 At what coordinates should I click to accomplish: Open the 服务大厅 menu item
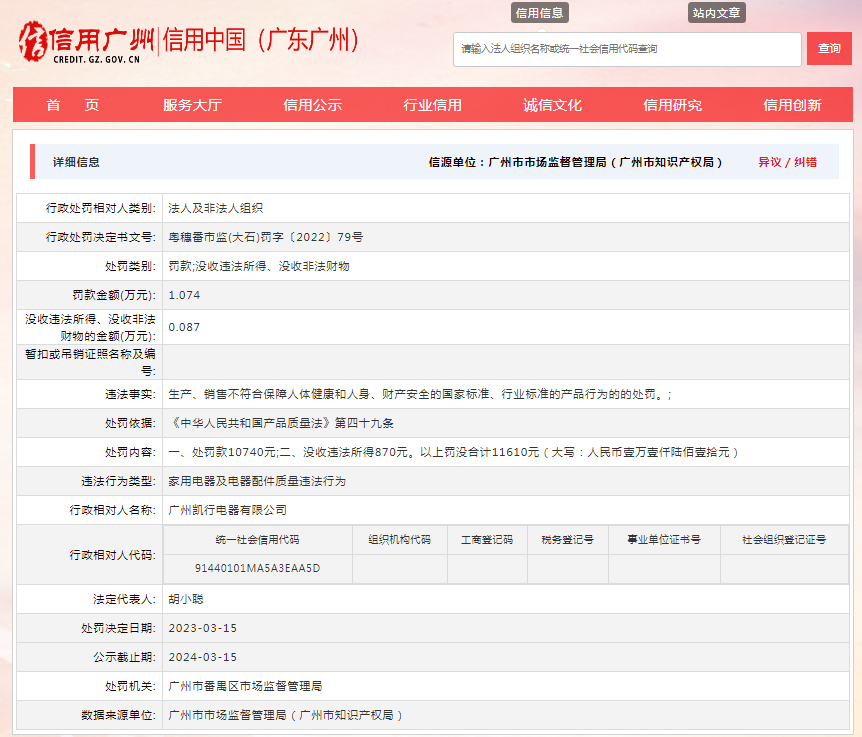(191, 104)
